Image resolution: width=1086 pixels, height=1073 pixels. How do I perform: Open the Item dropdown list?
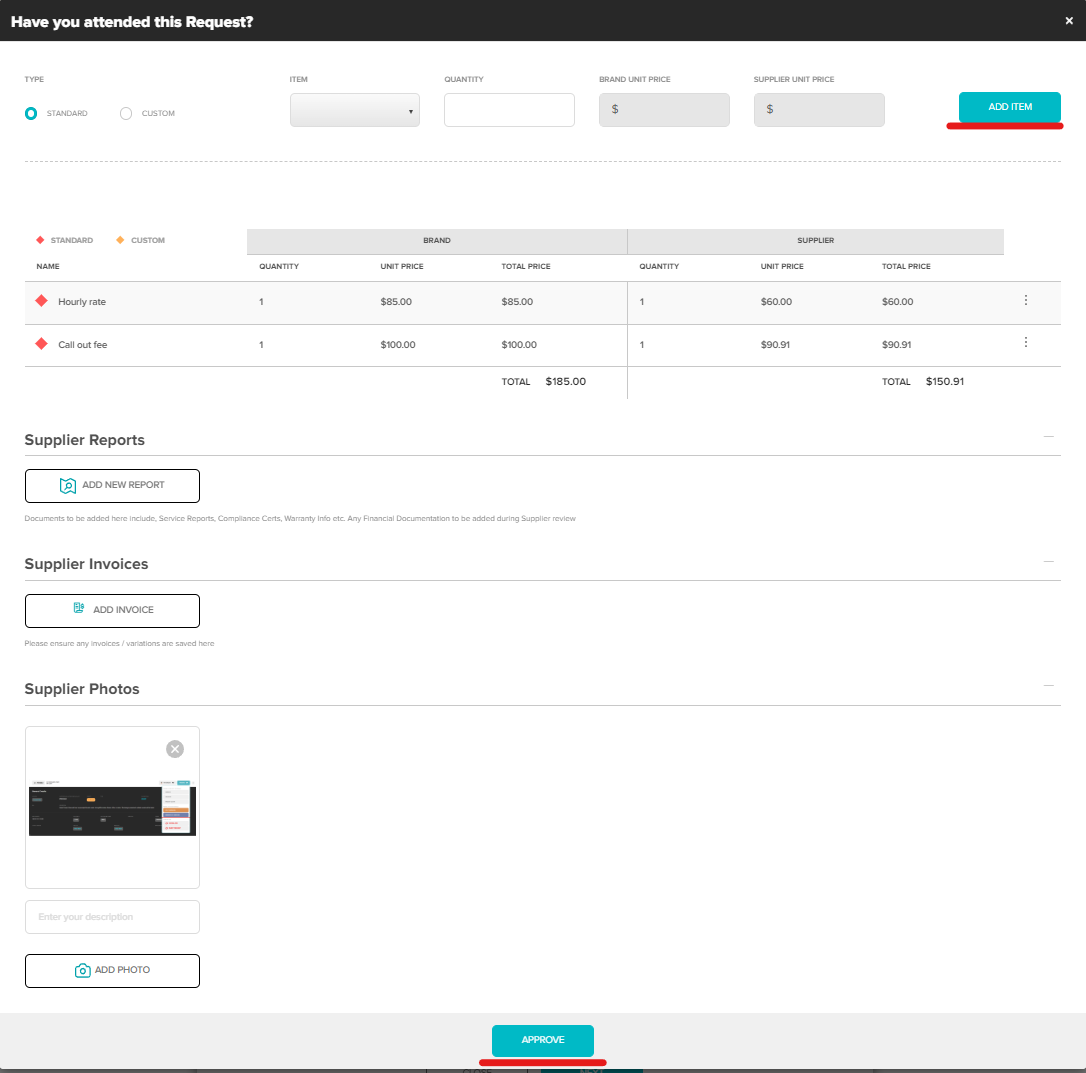355,110
